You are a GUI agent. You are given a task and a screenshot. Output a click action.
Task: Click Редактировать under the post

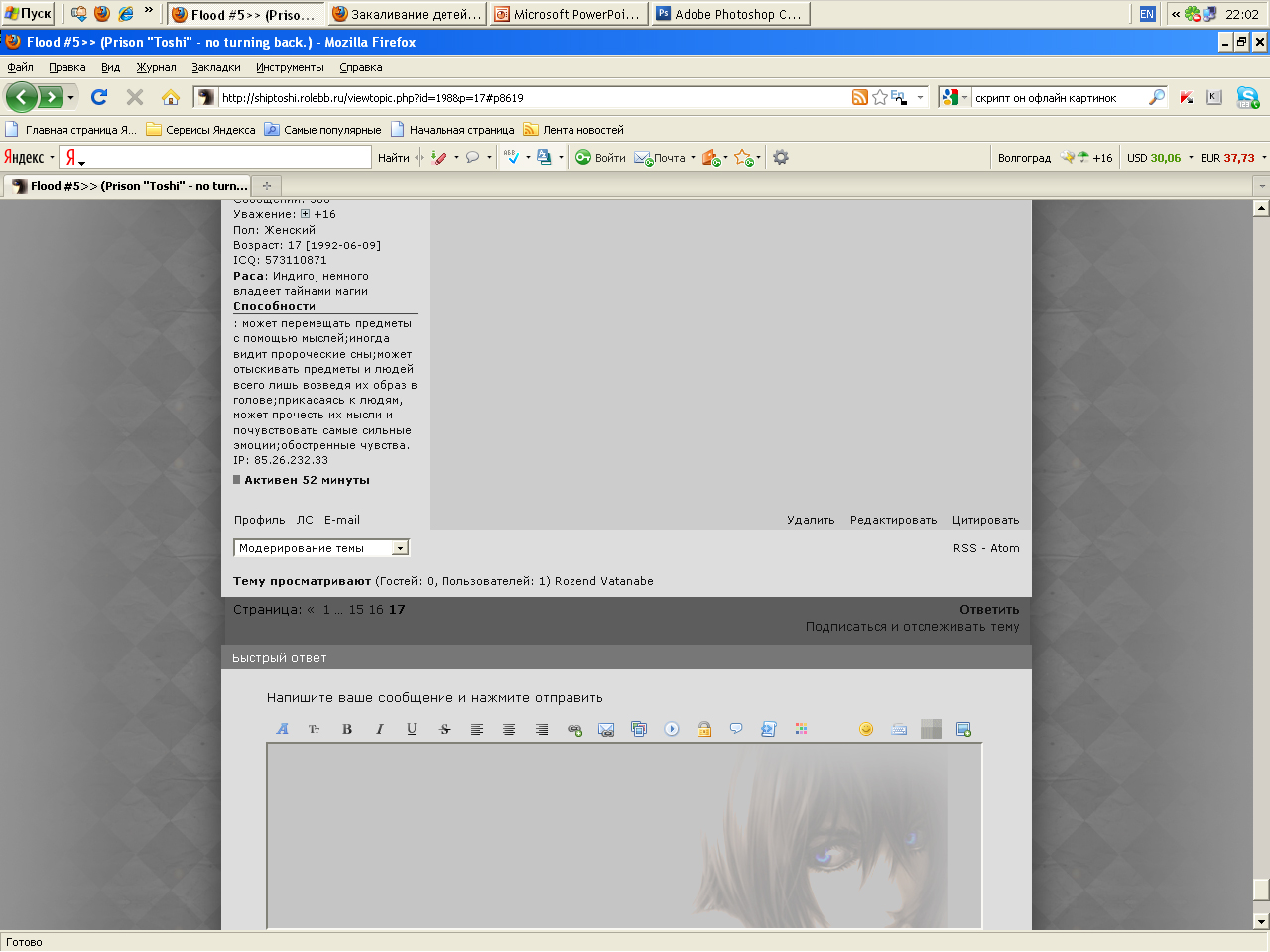click(893, 520)
